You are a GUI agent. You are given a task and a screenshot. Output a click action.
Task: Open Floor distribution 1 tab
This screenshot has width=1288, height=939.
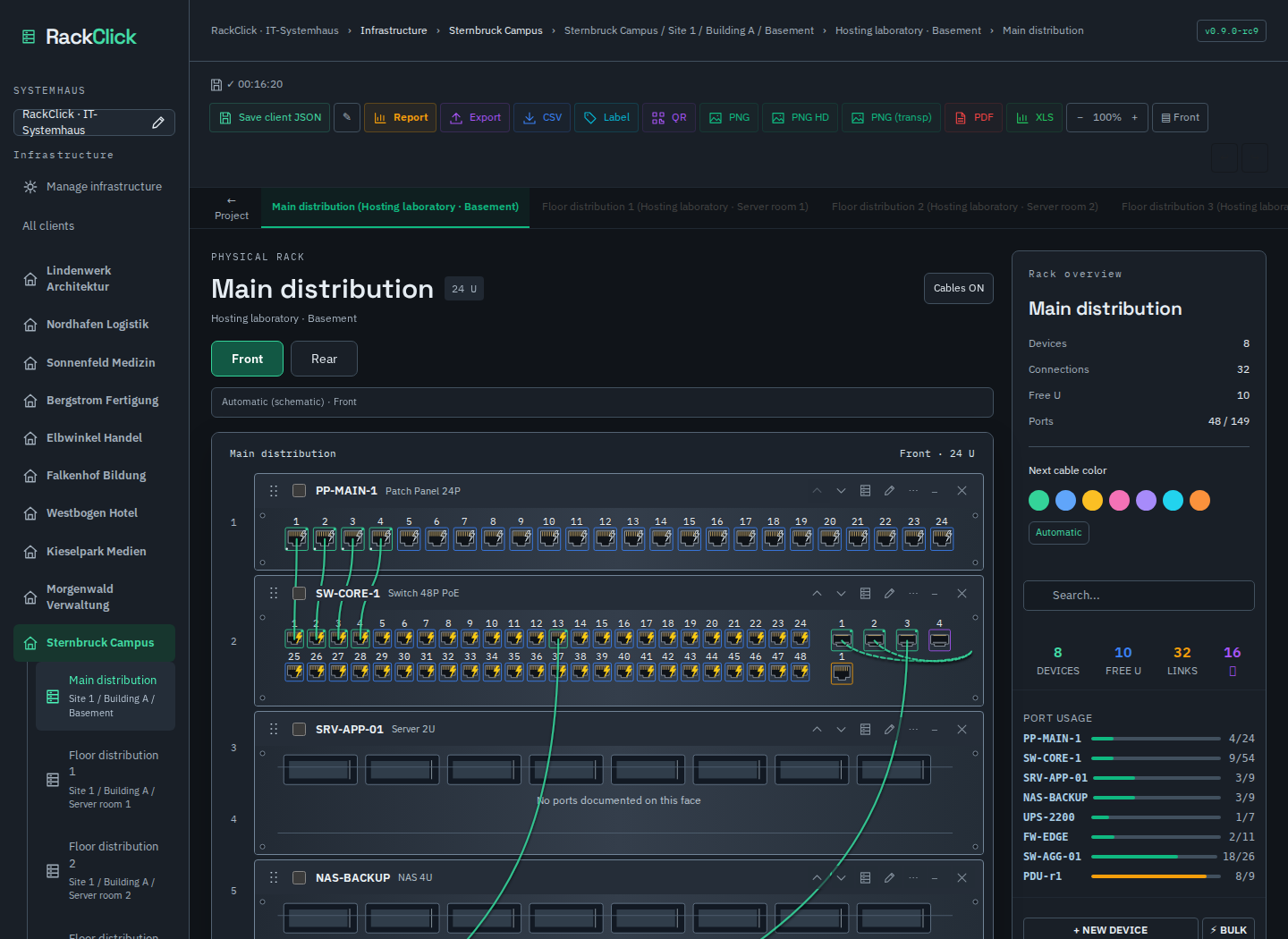675,207
